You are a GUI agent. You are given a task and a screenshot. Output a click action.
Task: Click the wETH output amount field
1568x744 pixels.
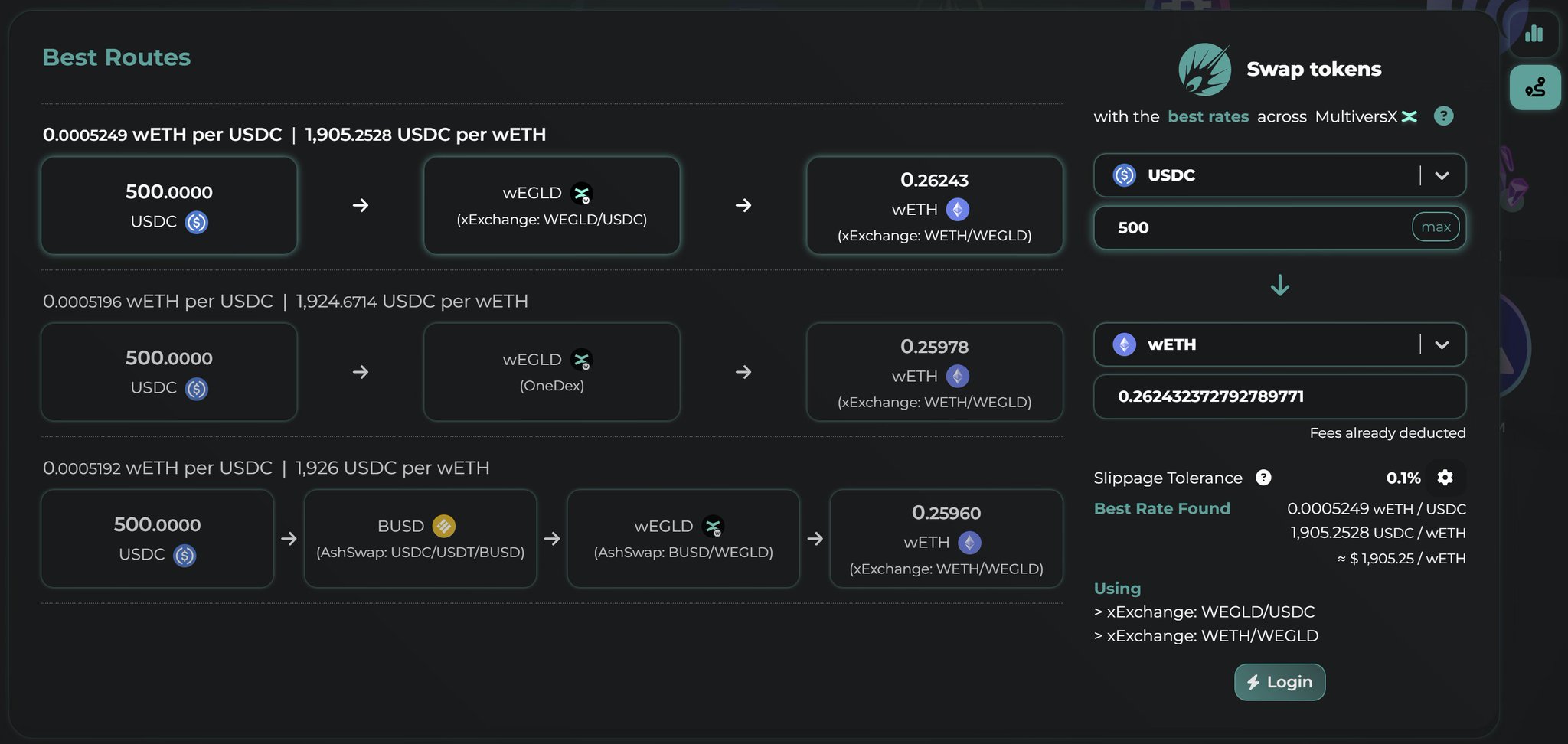(x=1279, y=396)
